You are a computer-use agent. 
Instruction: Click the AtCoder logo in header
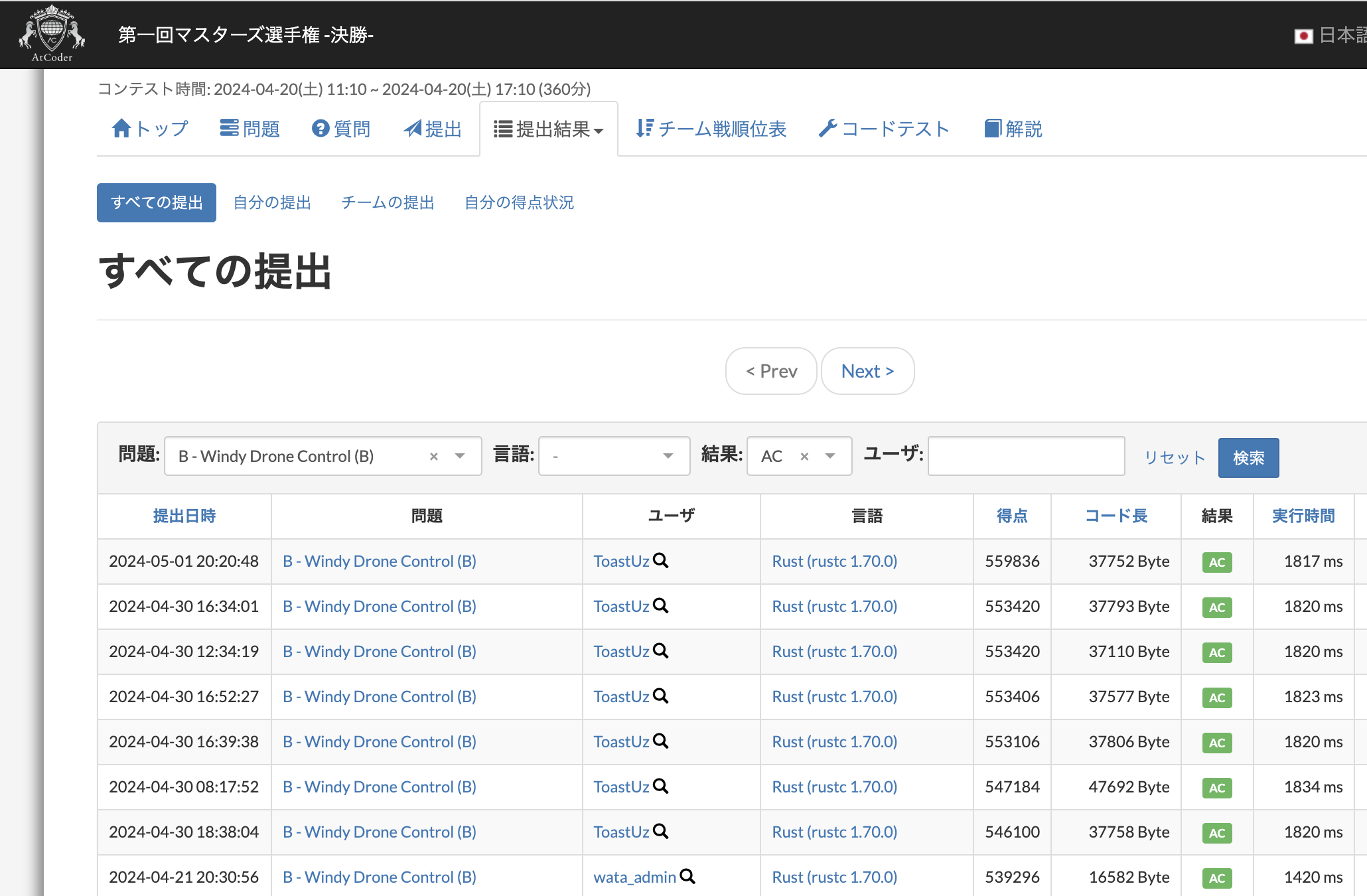pyautogui.click(x=52, y=33)
